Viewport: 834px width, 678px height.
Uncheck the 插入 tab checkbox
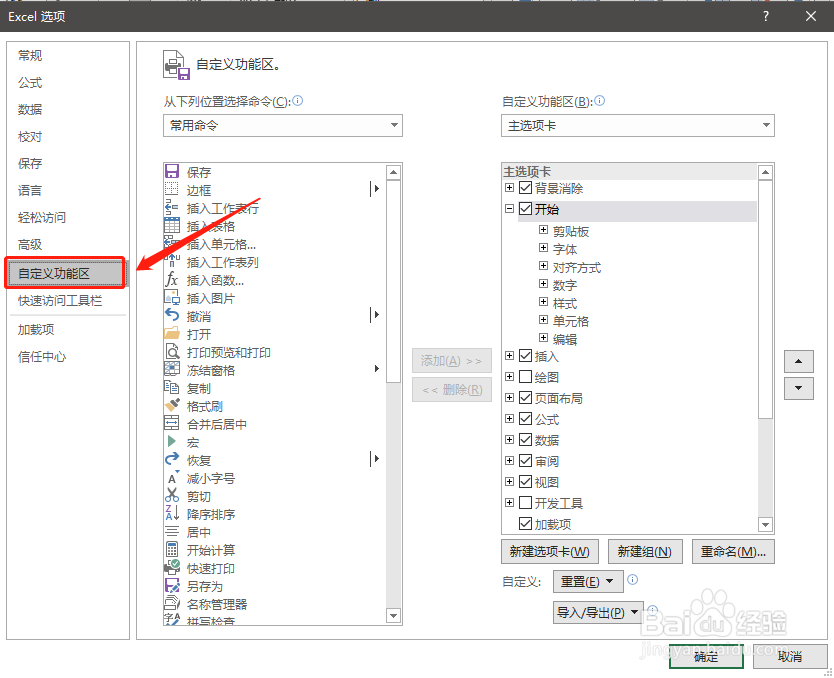click(x=526, y=356)
